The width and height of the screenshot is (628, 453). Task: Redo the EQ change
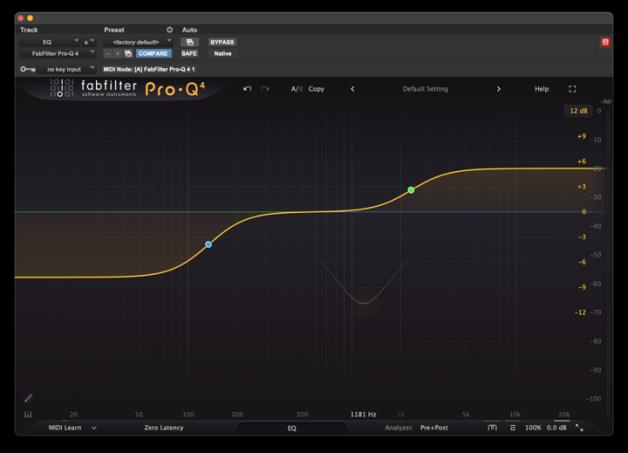pos(265,89)
